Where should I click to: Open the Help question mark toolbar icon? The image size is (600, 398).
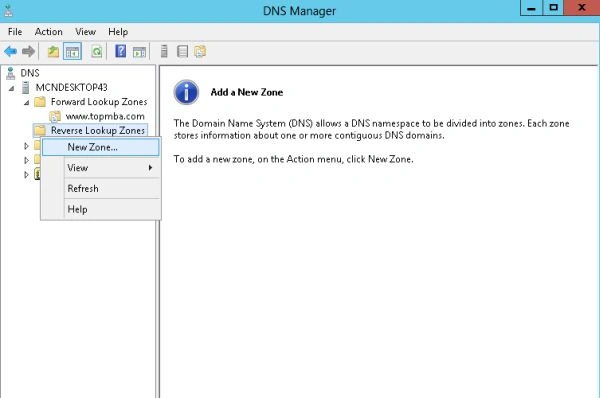tap(121, 51)
